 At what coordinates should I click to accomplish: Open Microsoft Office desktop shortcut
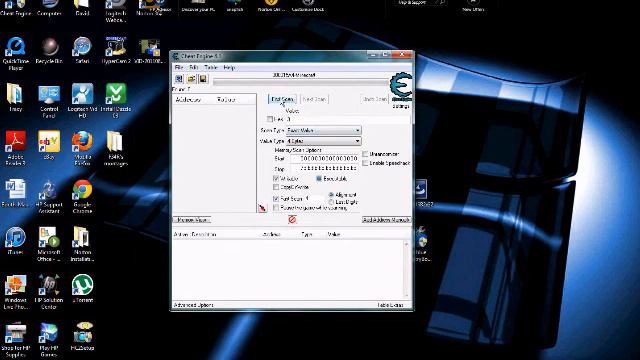click(49, 244)
